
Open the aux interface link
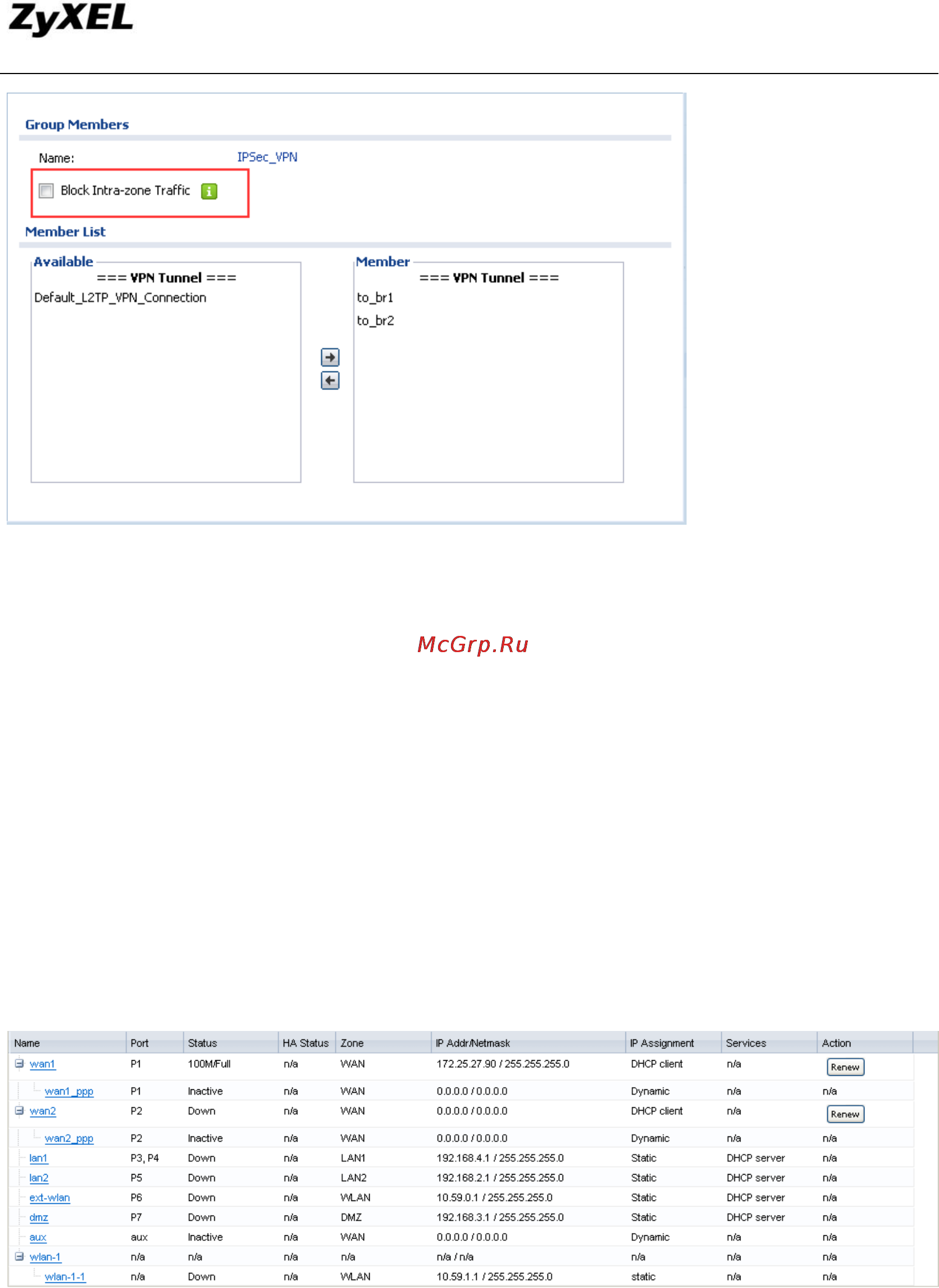click(x=38, y=1238)
